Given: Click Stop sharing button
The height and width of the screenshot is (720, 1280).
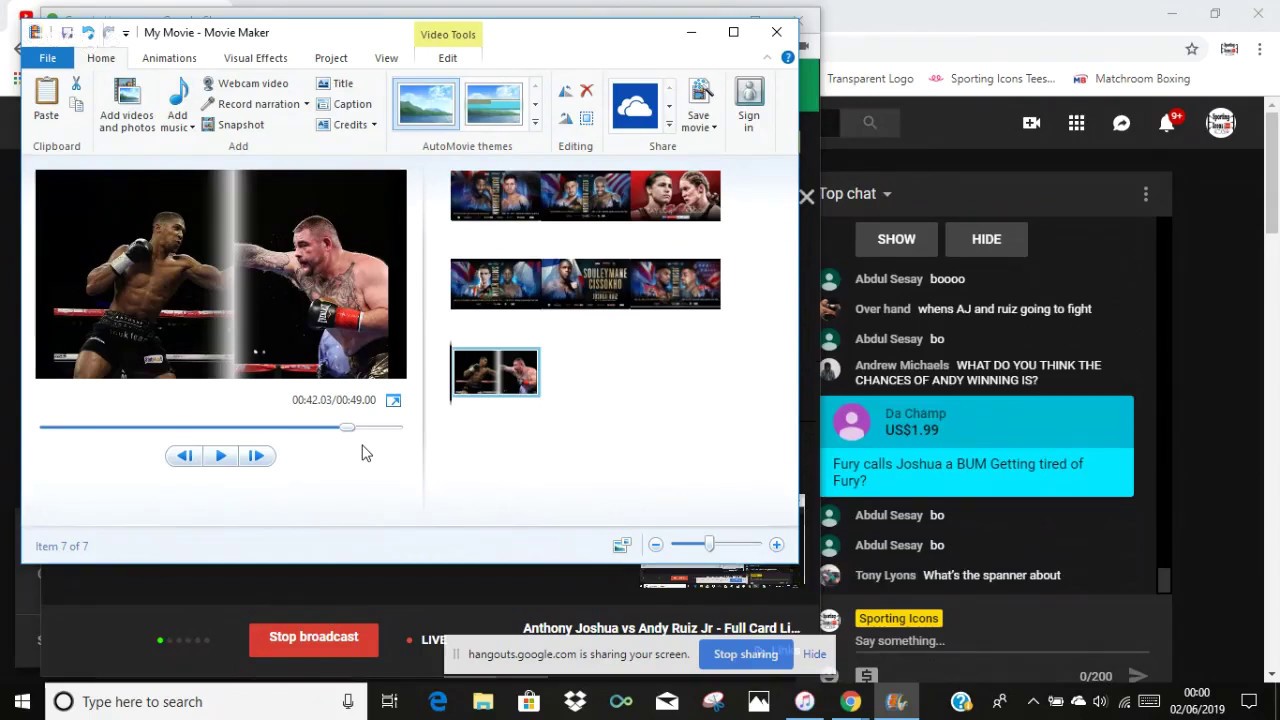Looking at the screenshot, I should (x=745, y=654).
